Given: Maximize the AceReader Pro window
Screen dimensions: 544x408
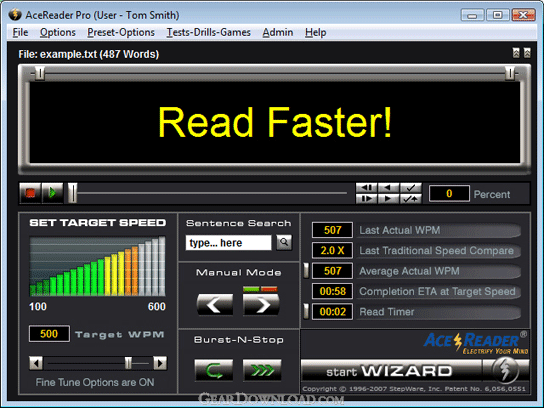Looking at the screenshot, I should click(x=498, y=15).
